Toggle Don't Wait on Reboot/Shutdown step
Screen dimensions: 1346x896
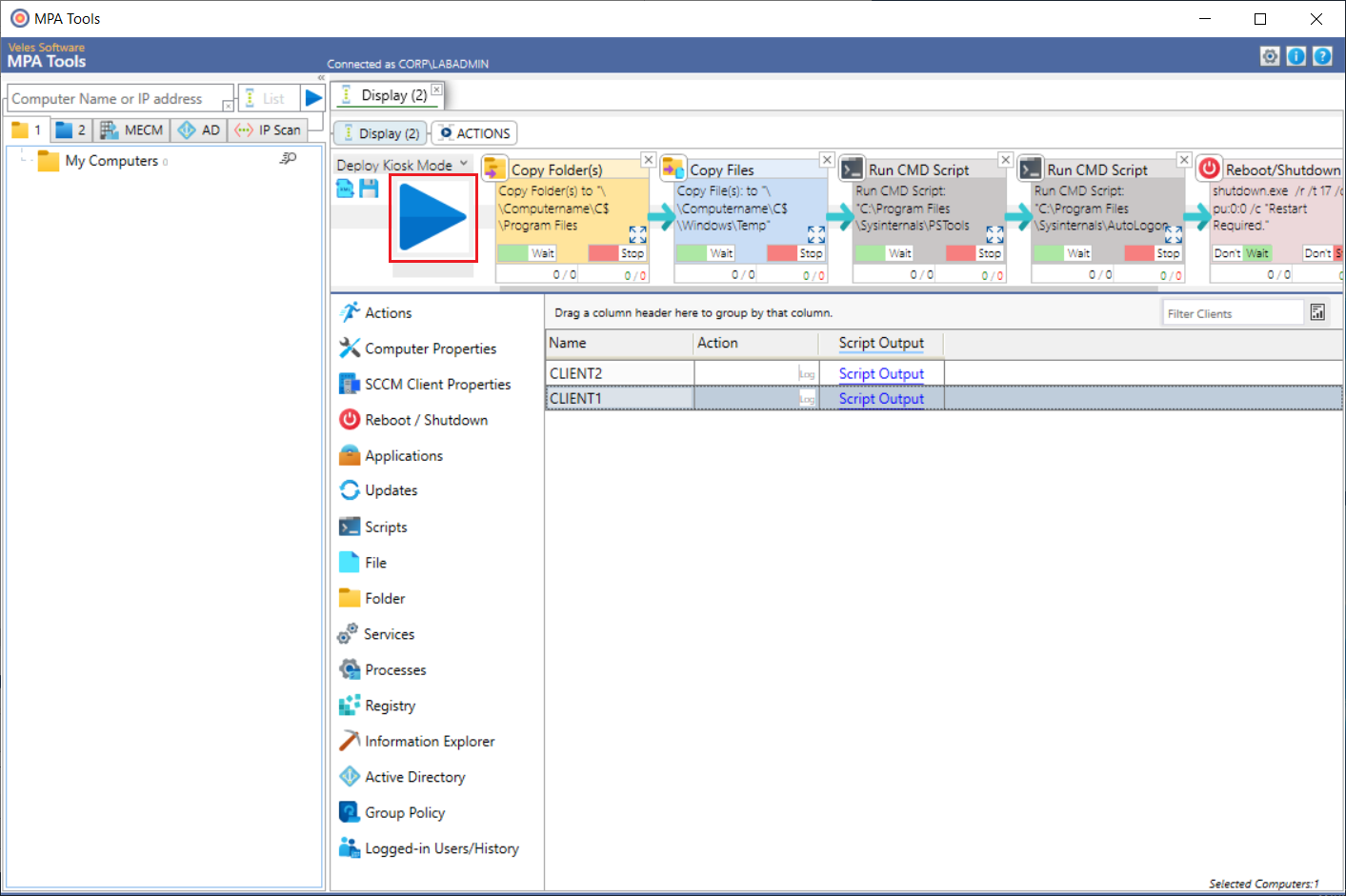1241,253
